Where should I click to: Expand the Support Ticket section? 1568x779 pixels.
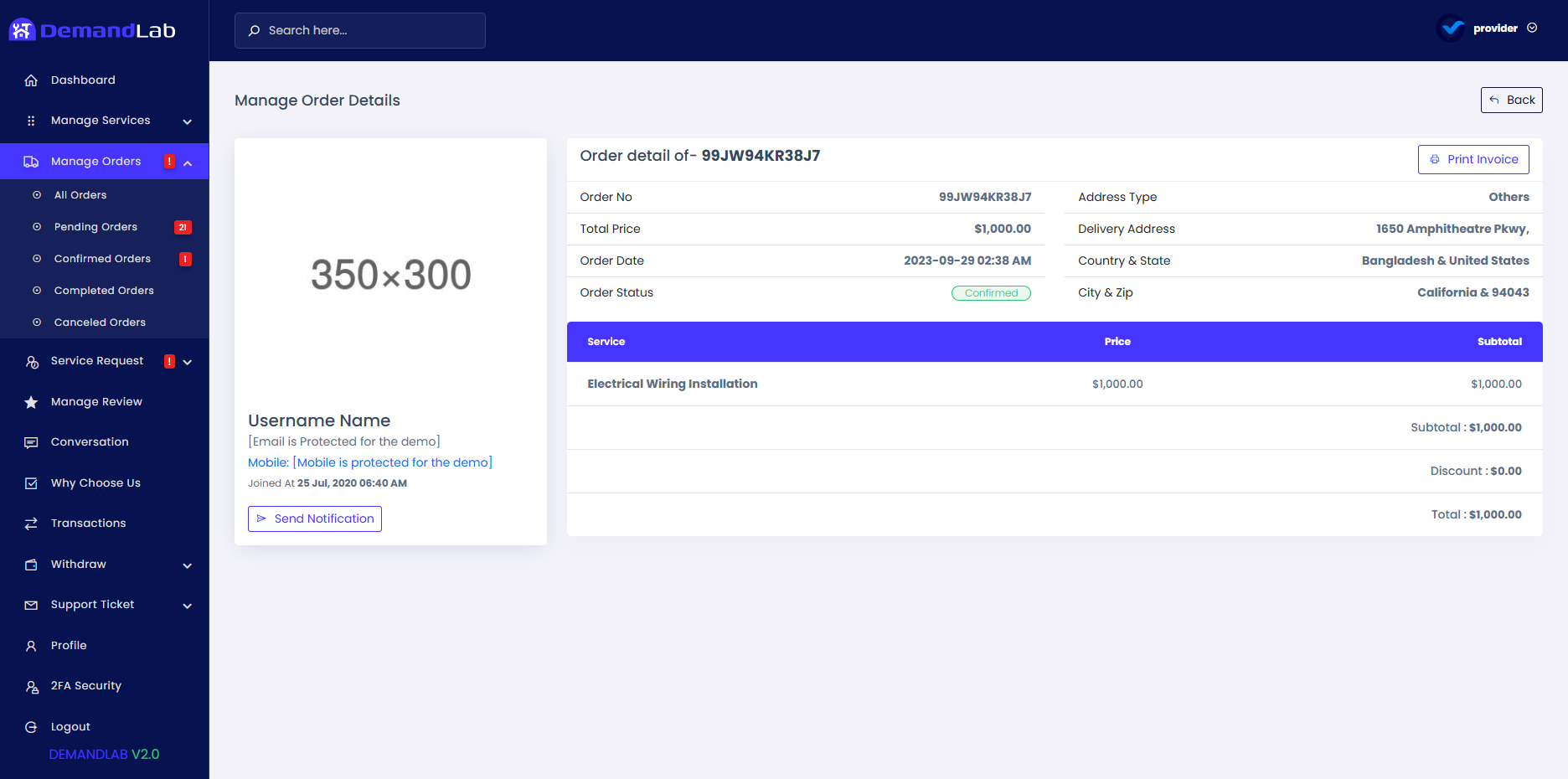188,606
